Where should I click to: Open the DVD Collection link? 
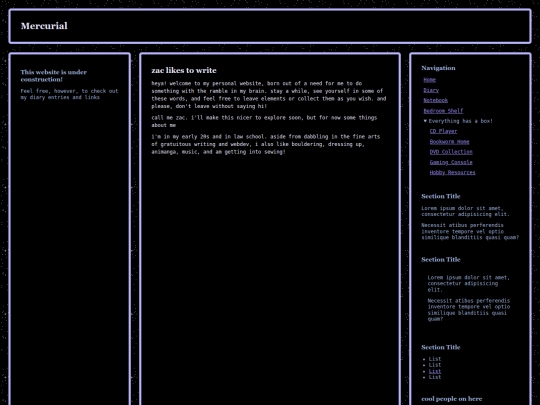(451, 152)
